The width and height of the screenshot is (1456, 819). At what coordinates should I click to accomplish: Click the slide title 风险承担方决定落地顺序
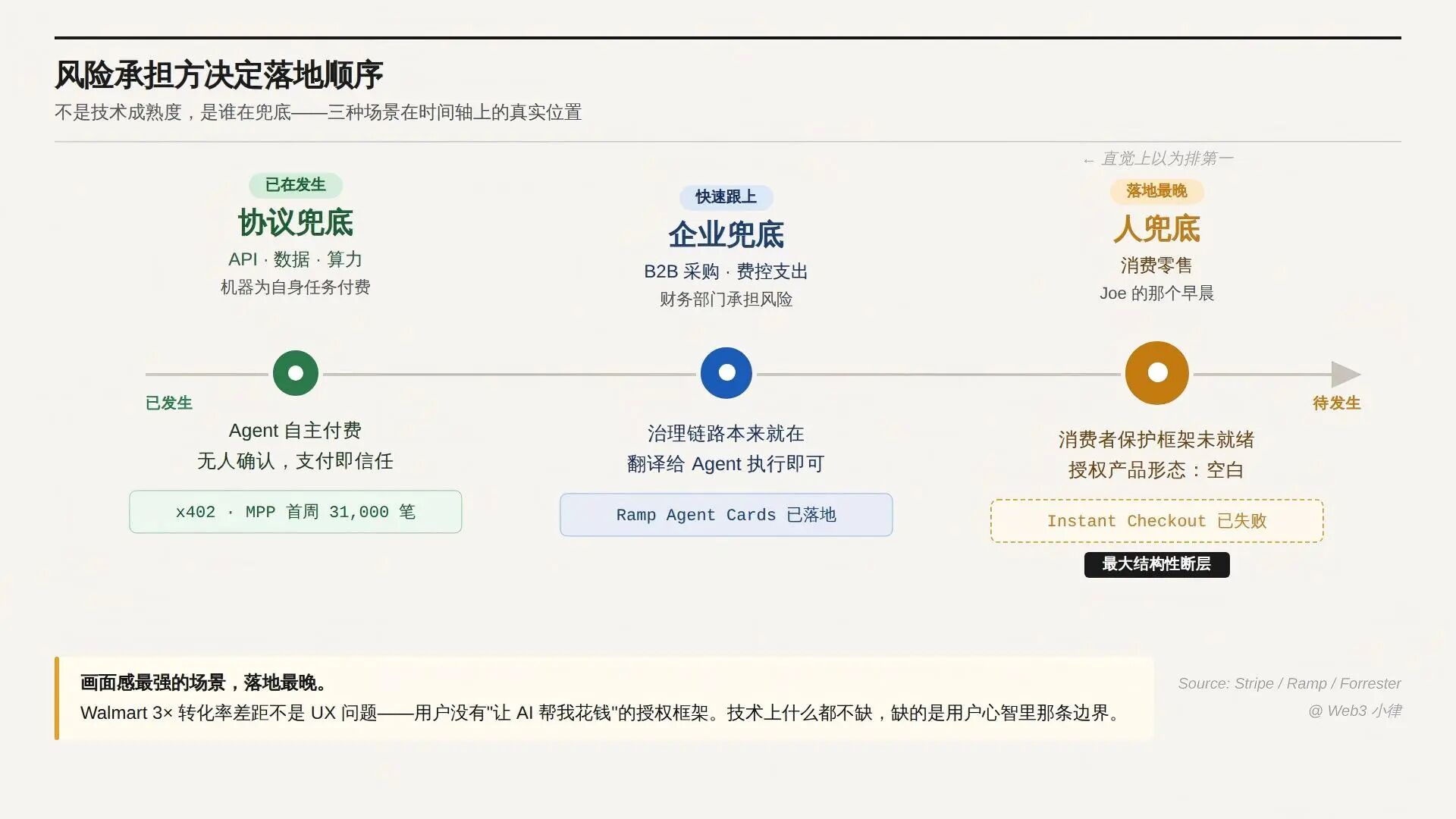point(218,75)
